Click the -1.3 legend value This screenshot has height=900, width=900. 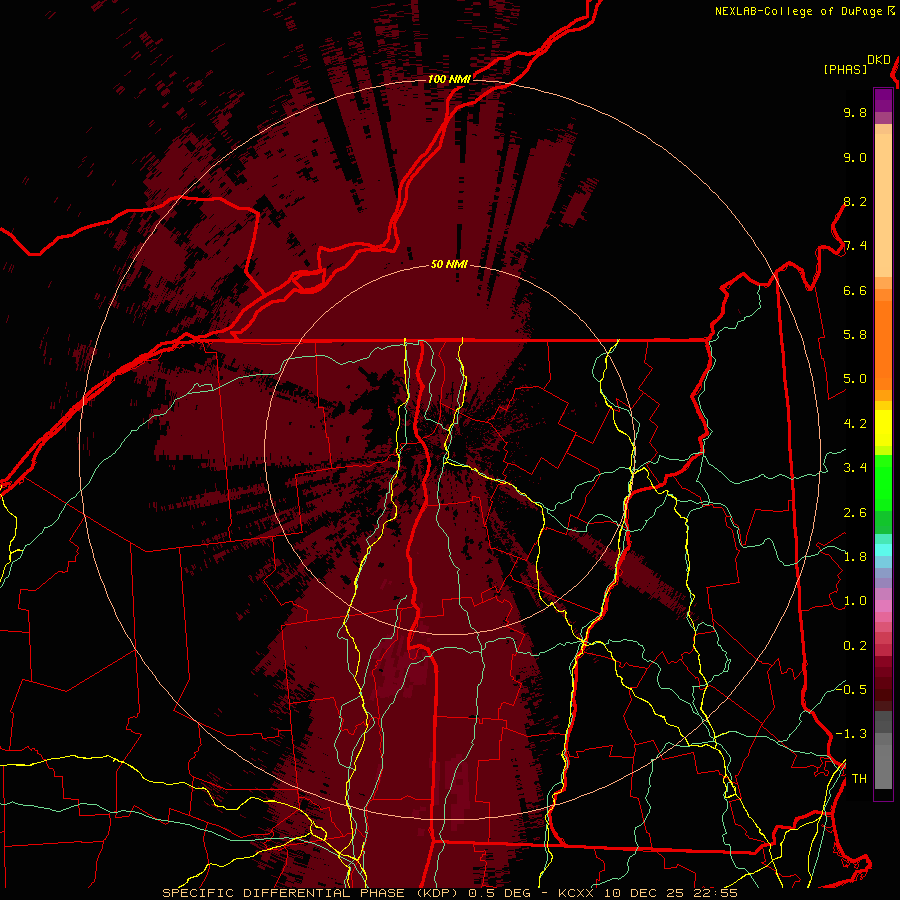coord(851,734)
